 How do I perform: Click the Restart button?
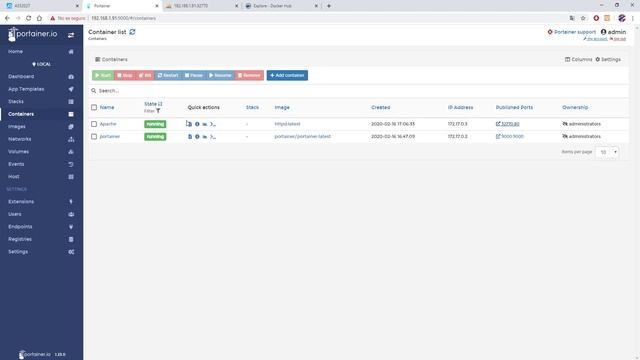tap(168, 76)
